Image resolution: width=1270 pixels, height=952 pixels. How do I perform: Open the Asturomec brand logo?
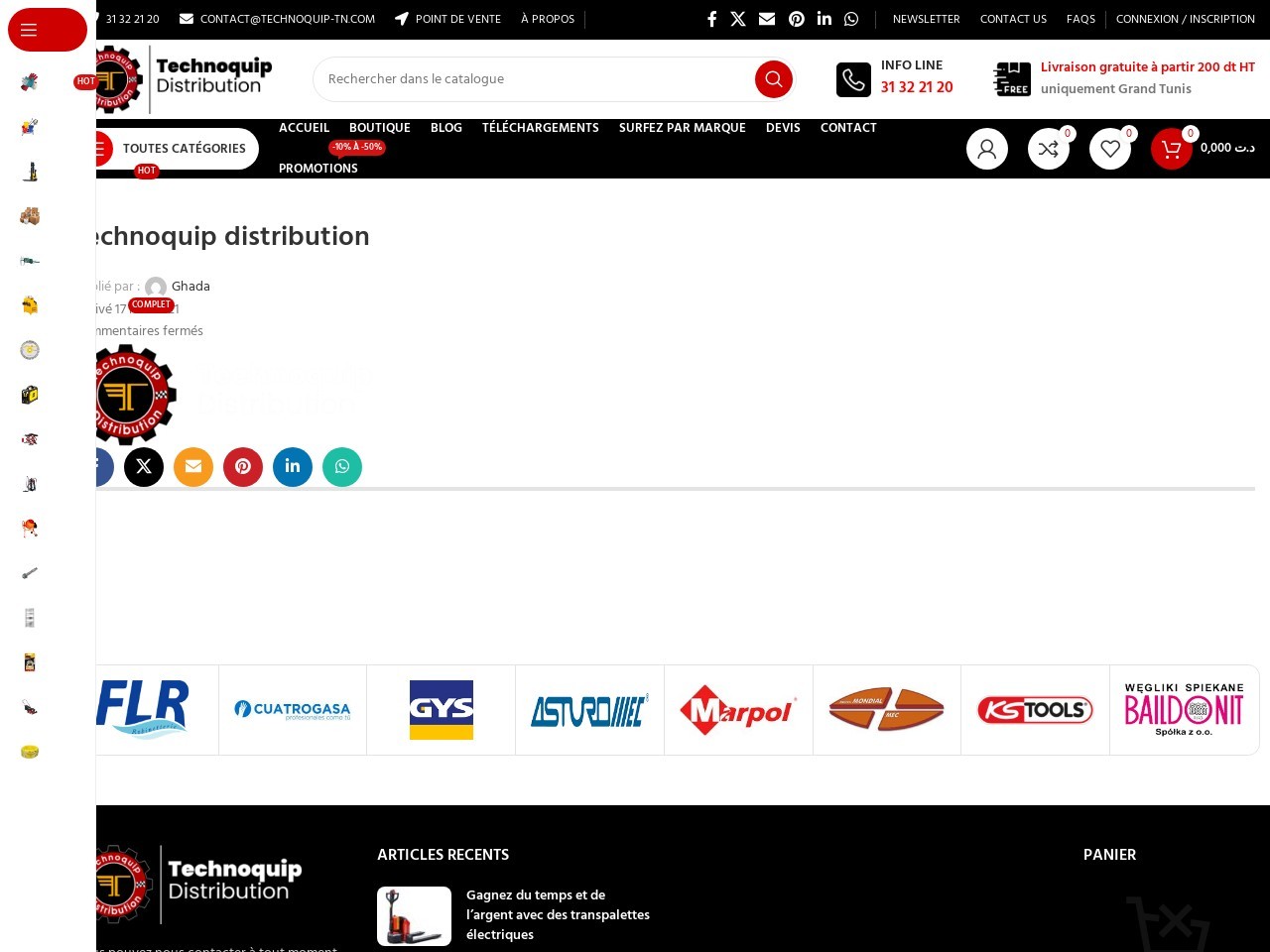590,710
